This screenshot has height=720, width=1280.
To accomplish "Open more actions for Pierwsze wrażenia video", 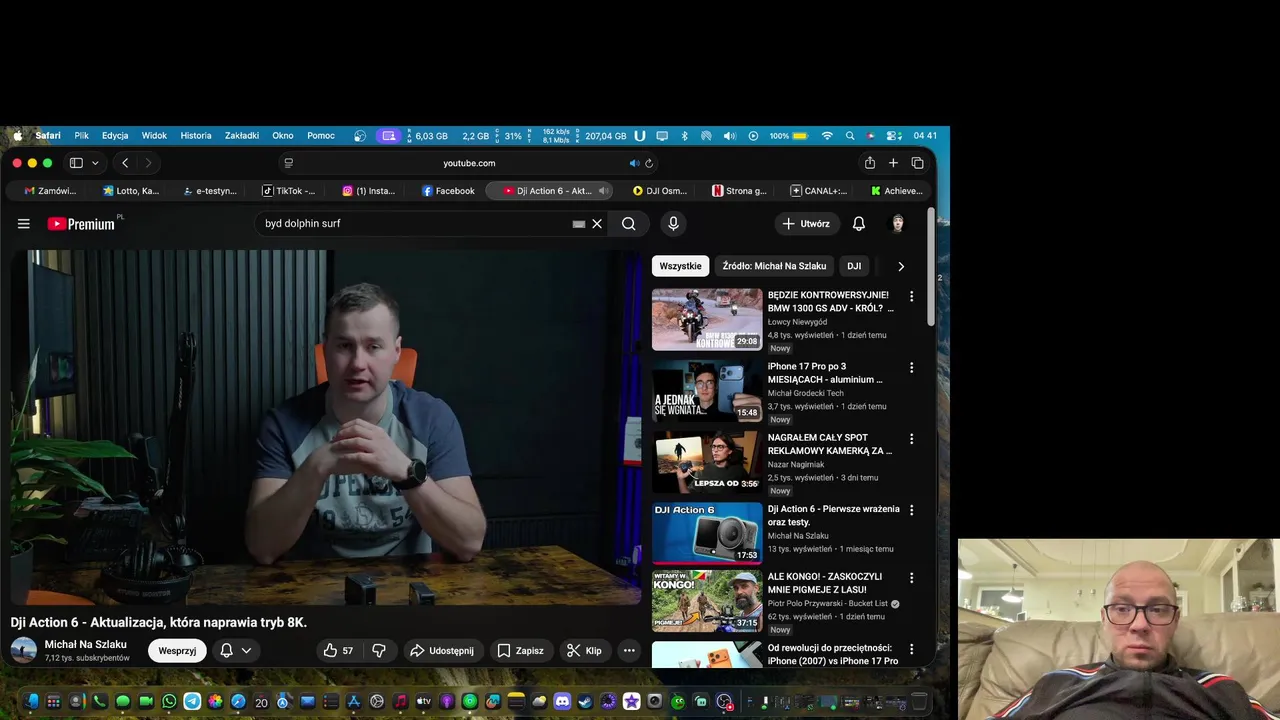I will tap(911, 510).
